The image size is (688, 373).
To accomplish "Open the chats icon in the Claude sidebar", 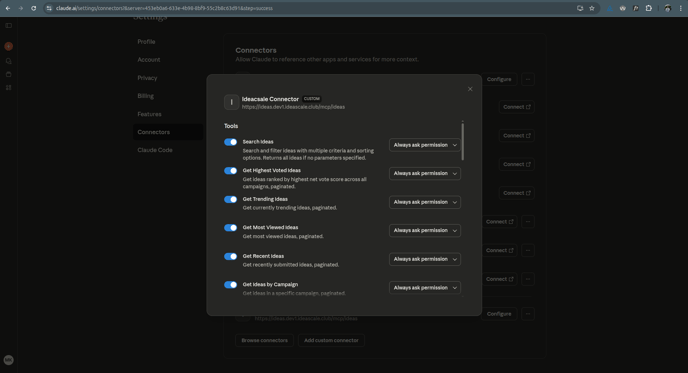I will click(8, 61).
